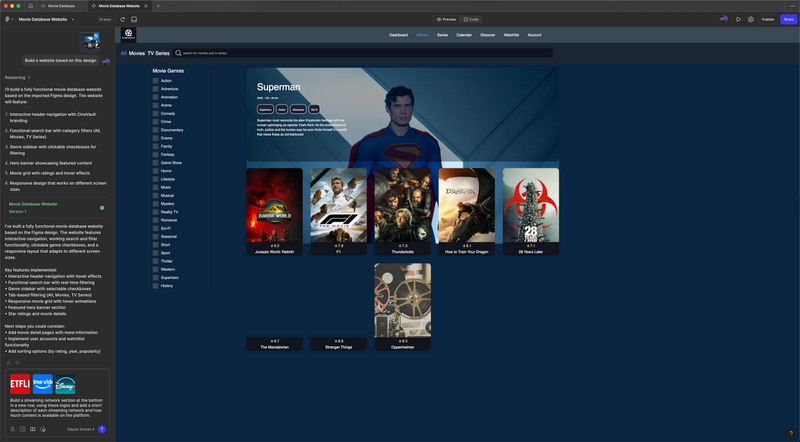Click the blue Share button

coord(789,19)
